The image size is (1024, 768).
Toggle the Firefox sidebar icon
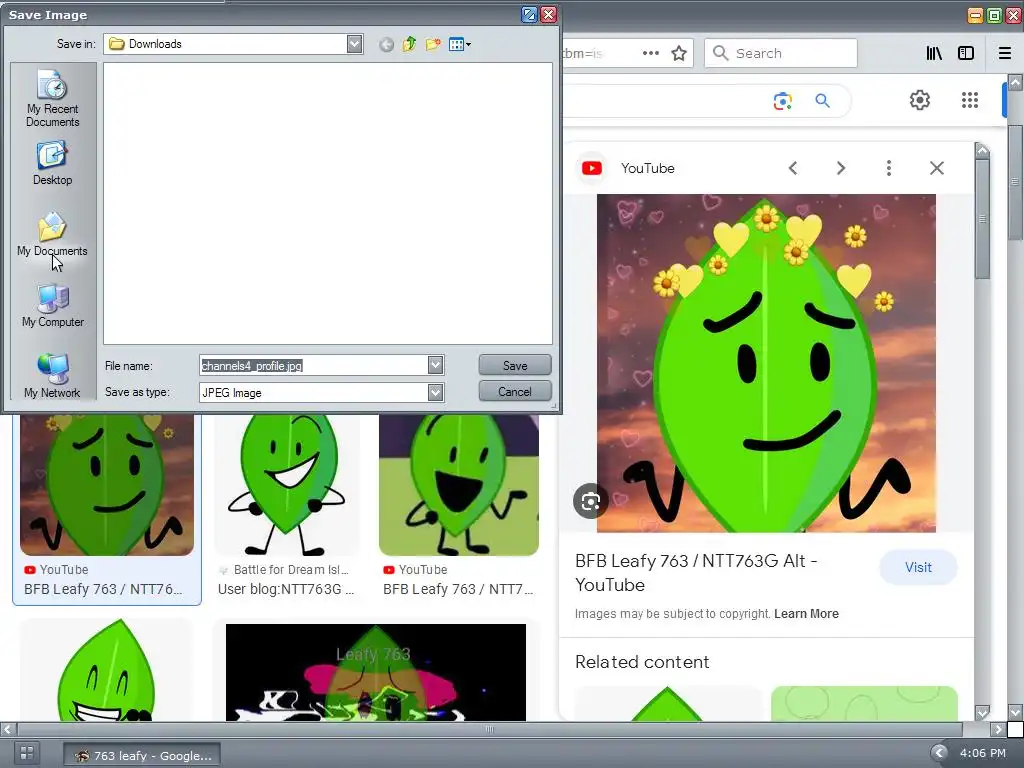pyautogui.click(x=966, y=53)
